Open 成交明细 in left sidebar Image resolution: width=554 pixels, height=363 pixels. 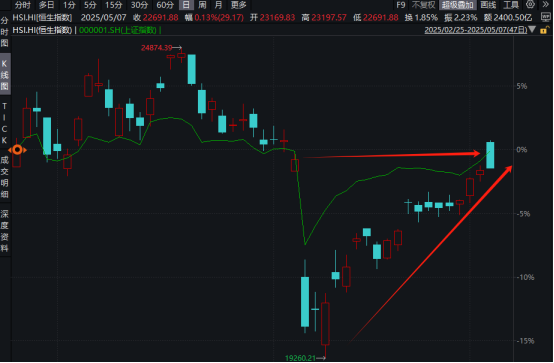coord(5,177)
